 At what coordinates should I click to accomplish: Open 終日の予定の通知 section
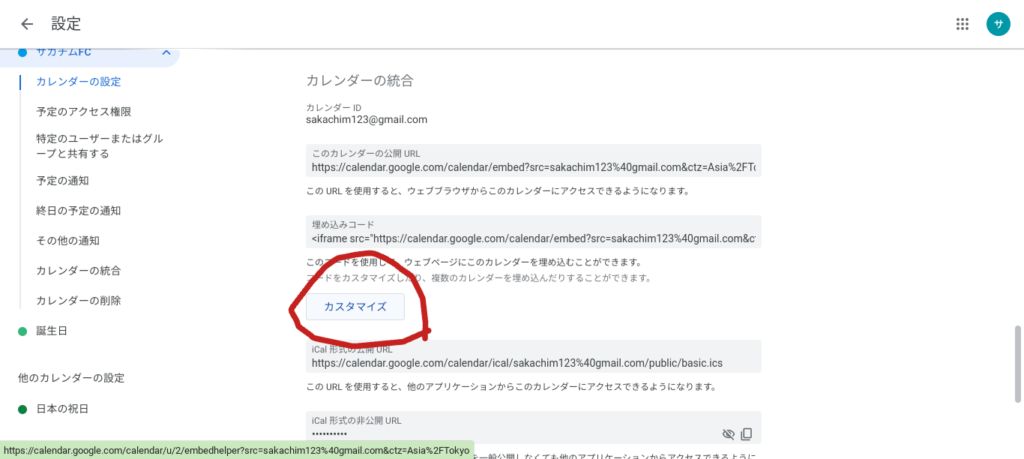78,211
